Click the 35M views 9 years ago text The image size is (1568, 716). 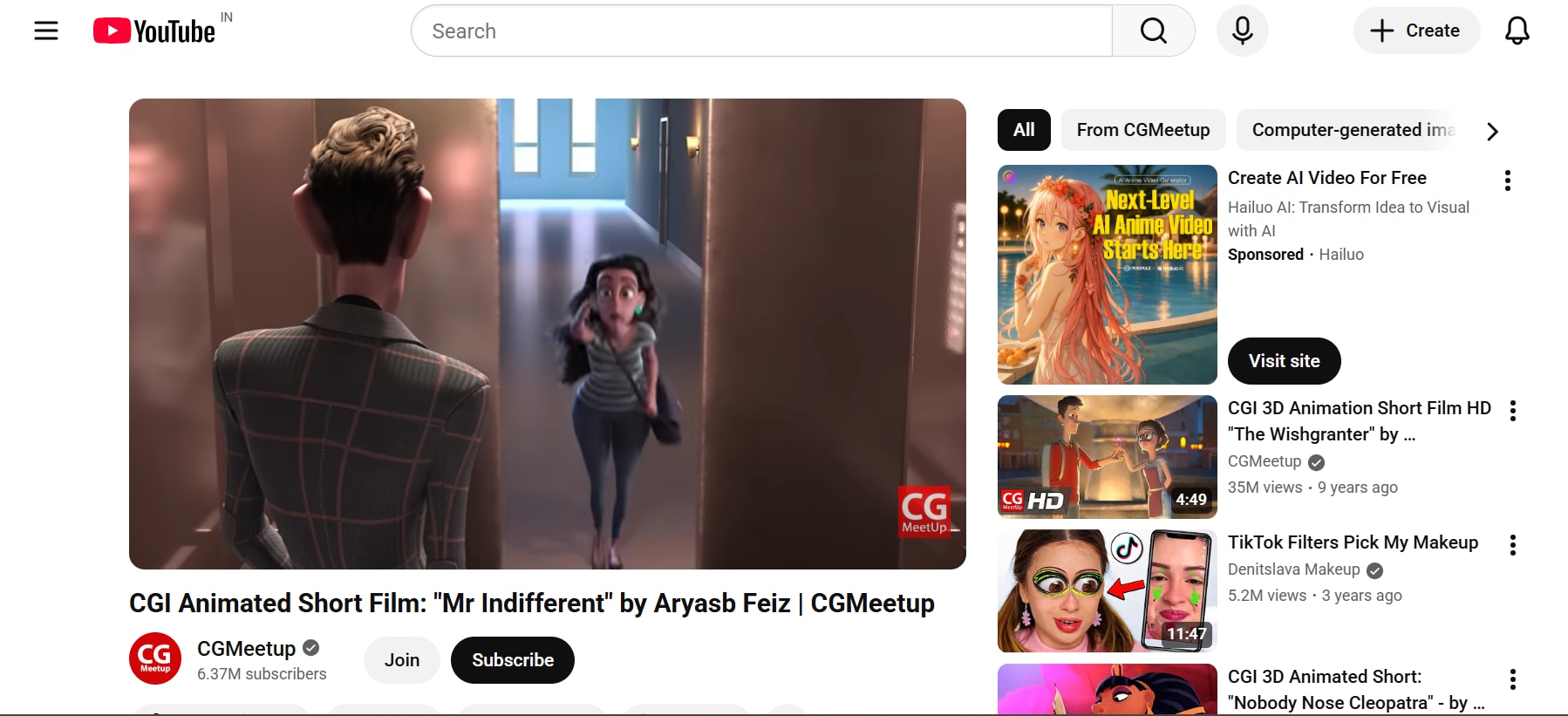(x=1312, y=488)
